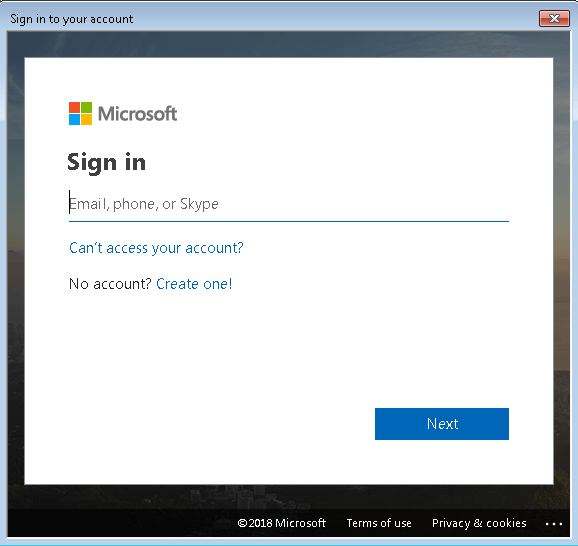Click the blue Next button
The height and width of the screenshot is (546, 578).
[x=442, y=424]
